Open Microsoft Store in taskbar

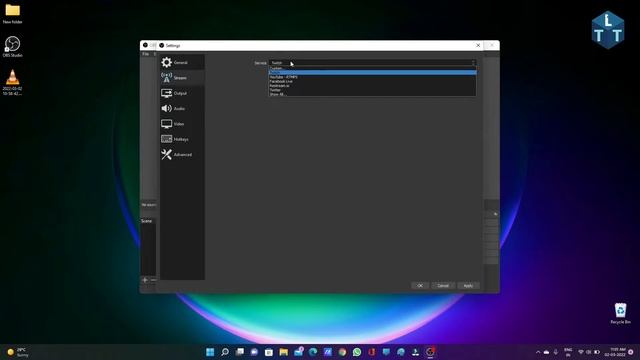click(269, 352)
